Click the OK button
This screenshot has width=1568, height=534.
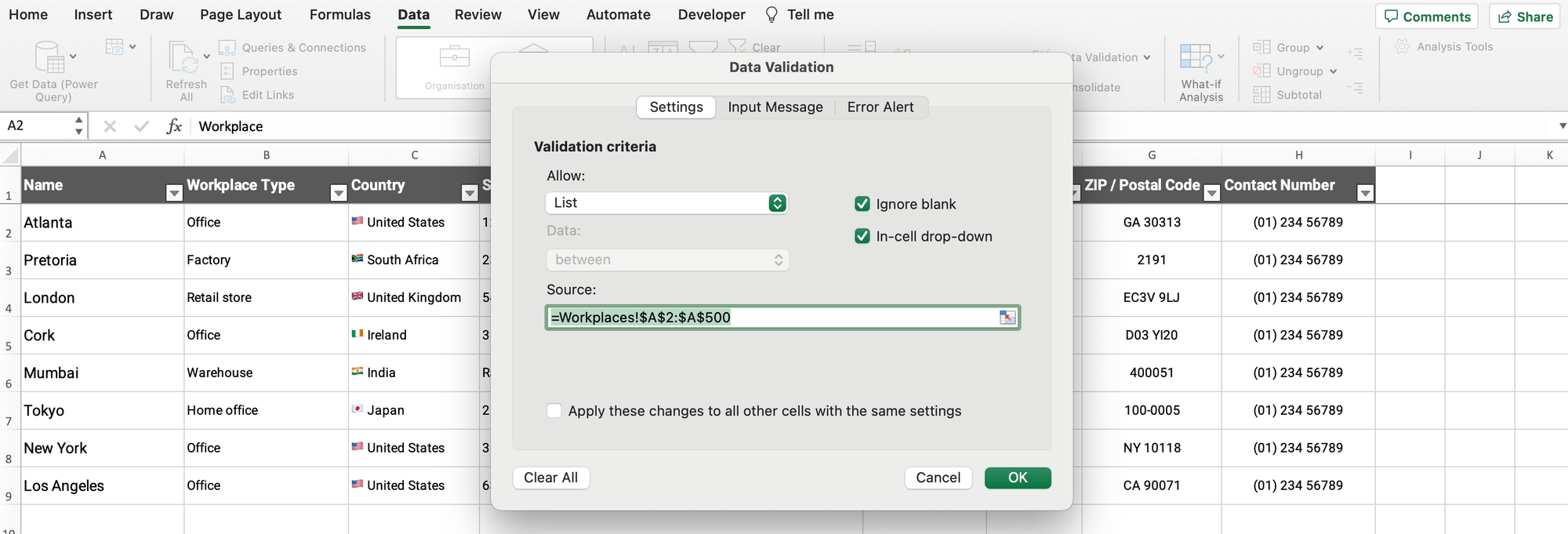[1018, 478]
